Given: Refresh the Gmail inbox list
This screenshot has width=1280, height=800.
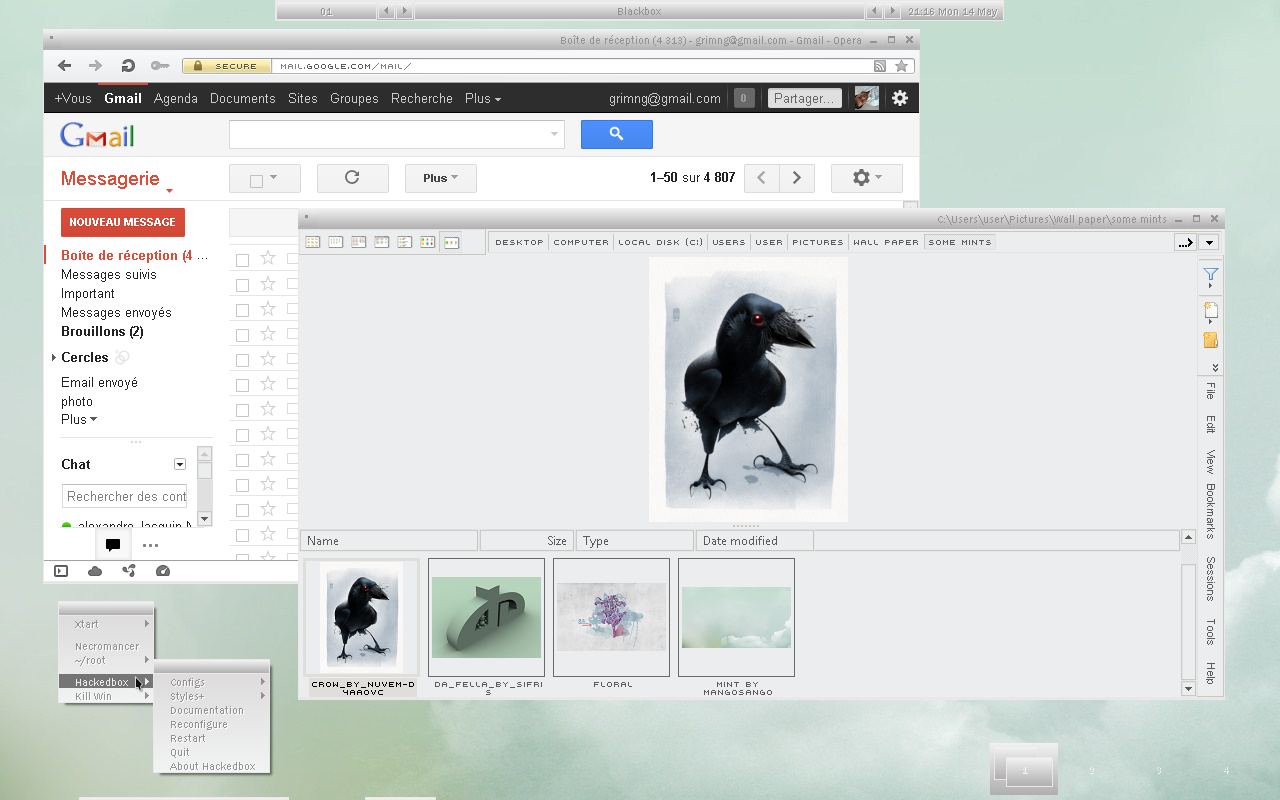Looking at the screenshot, I should tap(352, 178).
